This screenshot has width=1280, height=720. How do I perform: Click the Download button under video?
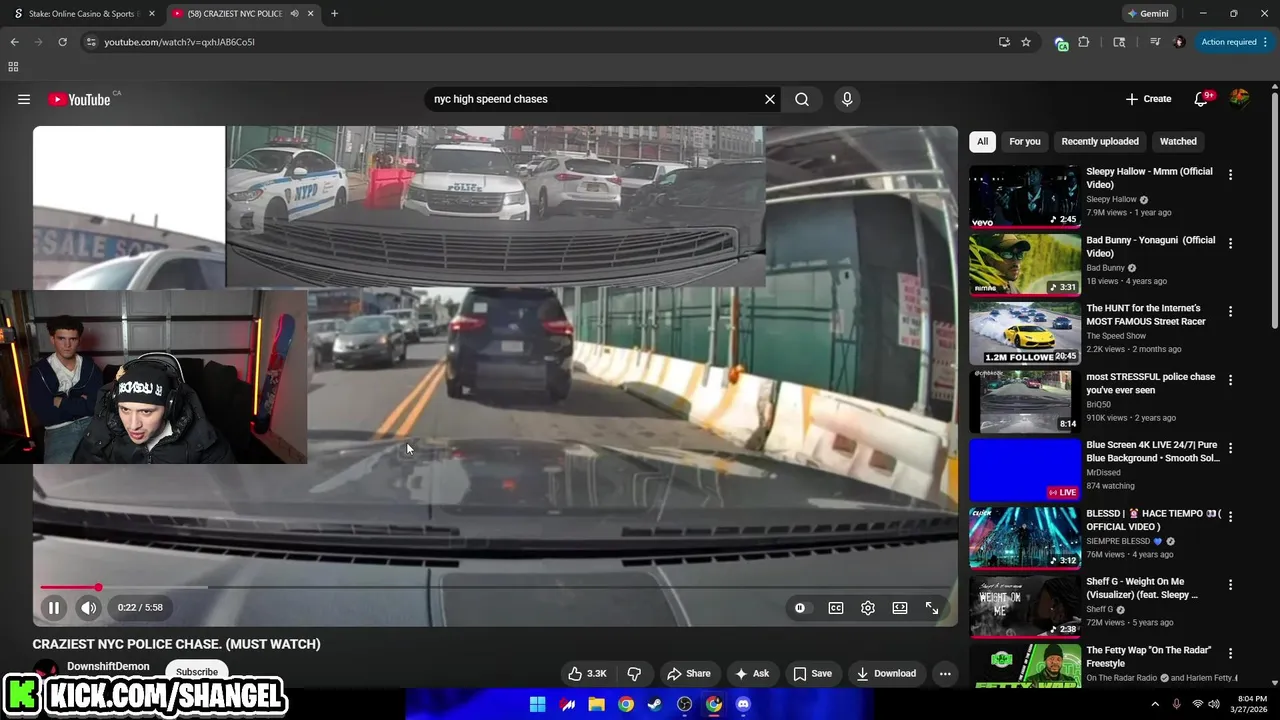click(x=886, y=674)
